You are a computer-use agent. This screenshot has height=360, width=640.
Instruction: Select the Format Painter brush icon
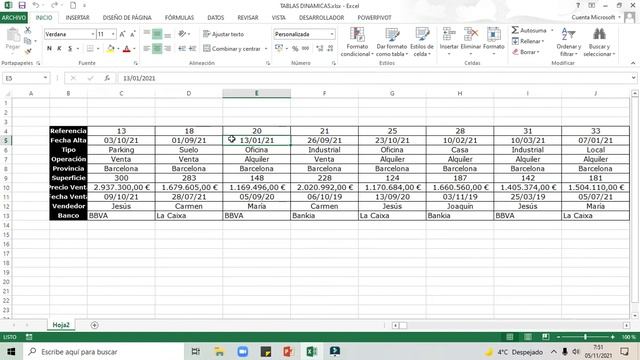pyautogui.click(x=28, y=51)
